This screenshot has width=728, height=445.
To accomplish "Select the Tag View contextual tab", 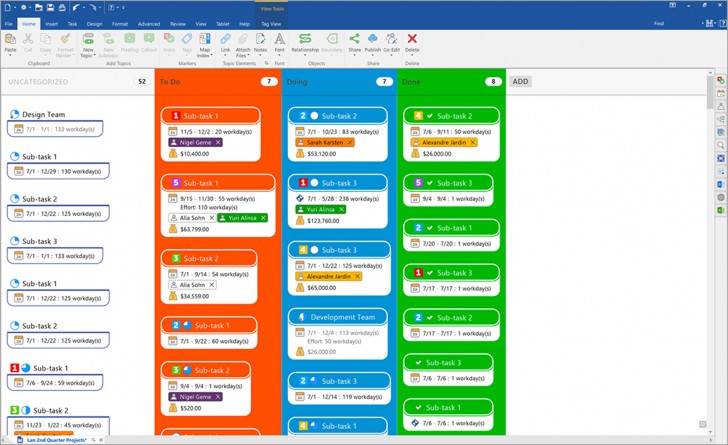I will [x=271, y=24].
